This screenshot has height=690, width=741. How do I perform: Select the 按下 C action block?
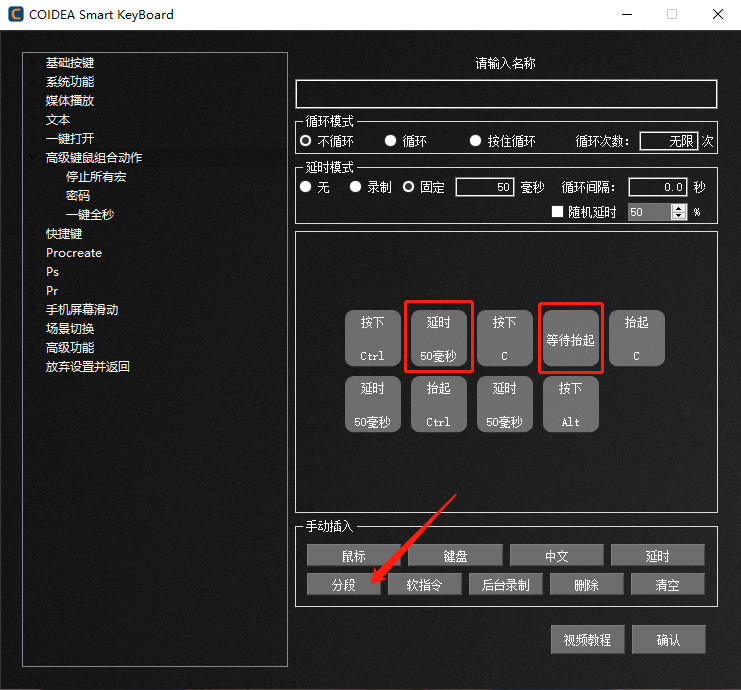[x=504, y=338]
